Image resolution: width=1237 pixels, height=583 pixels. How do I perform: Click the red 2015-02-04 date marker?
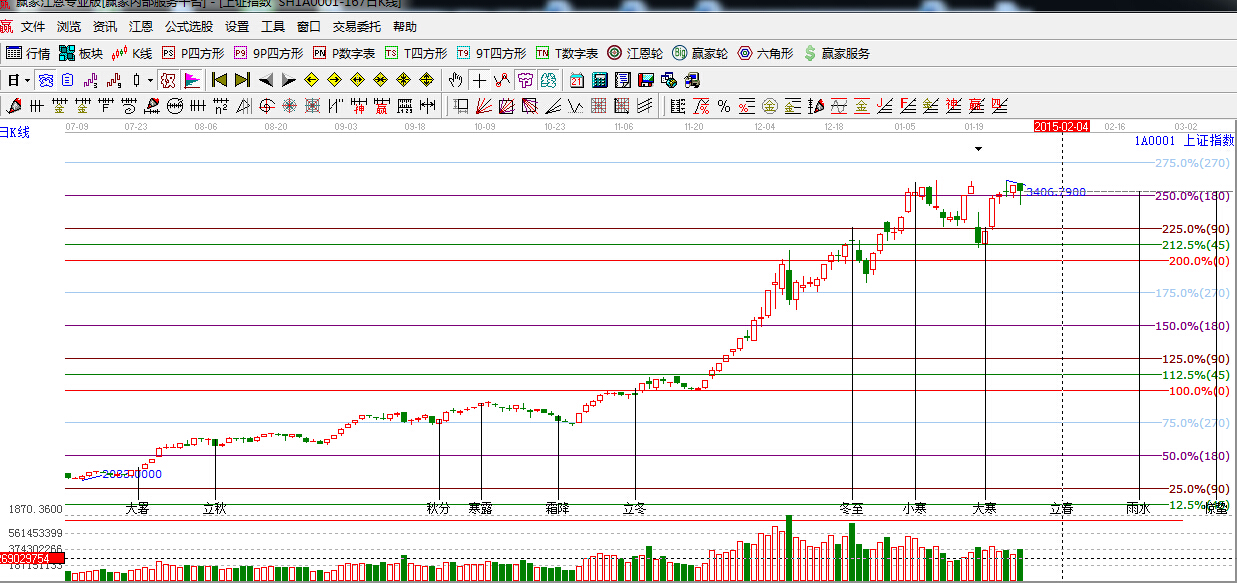[x=1060, y=127]
